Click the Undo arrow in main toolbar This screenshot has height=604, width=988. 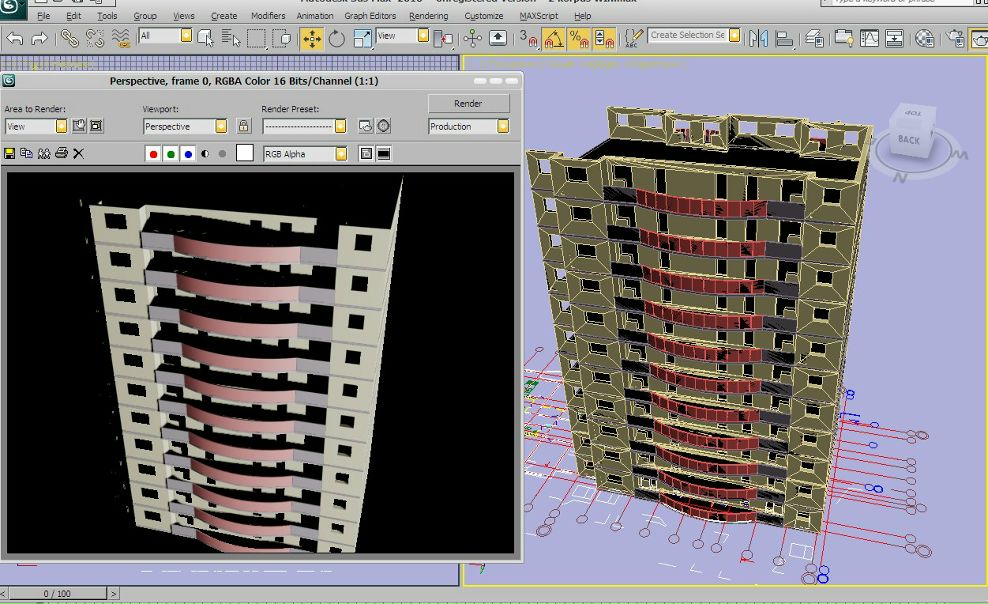point(14,38)
